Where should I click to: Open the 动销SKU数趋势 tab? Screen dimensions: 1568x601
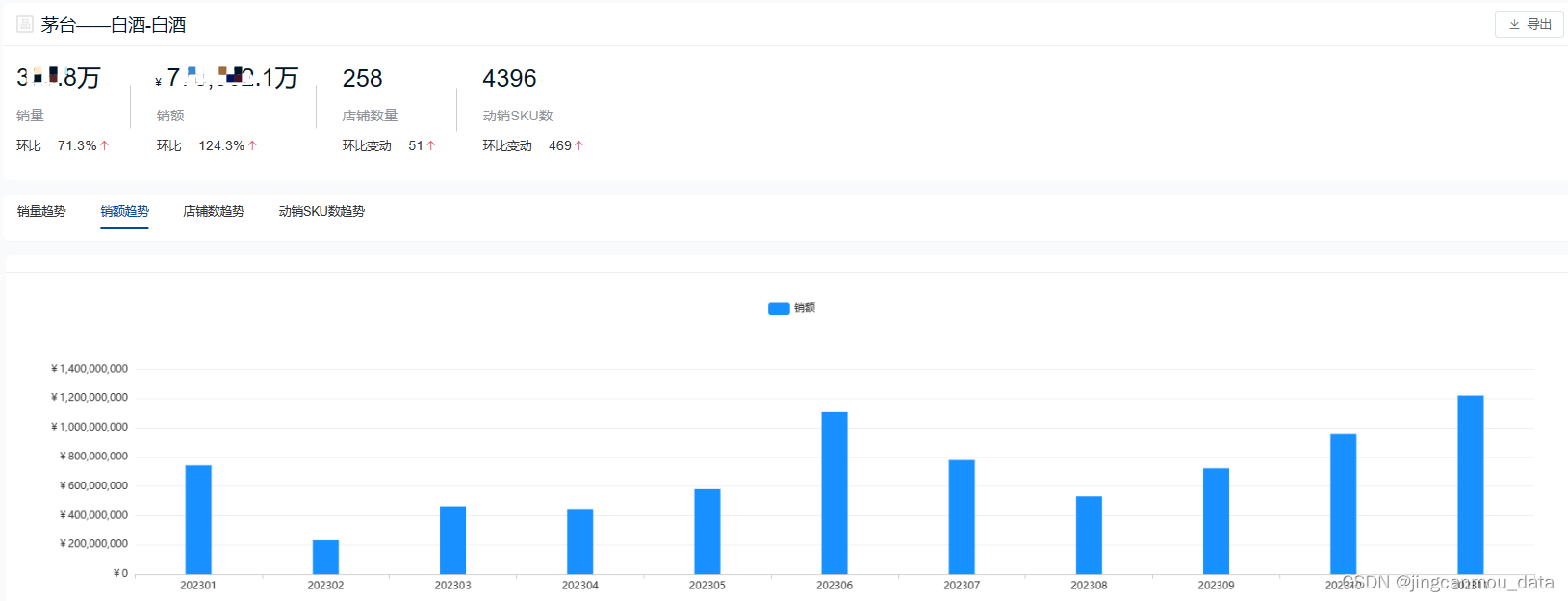pos(321,211)
